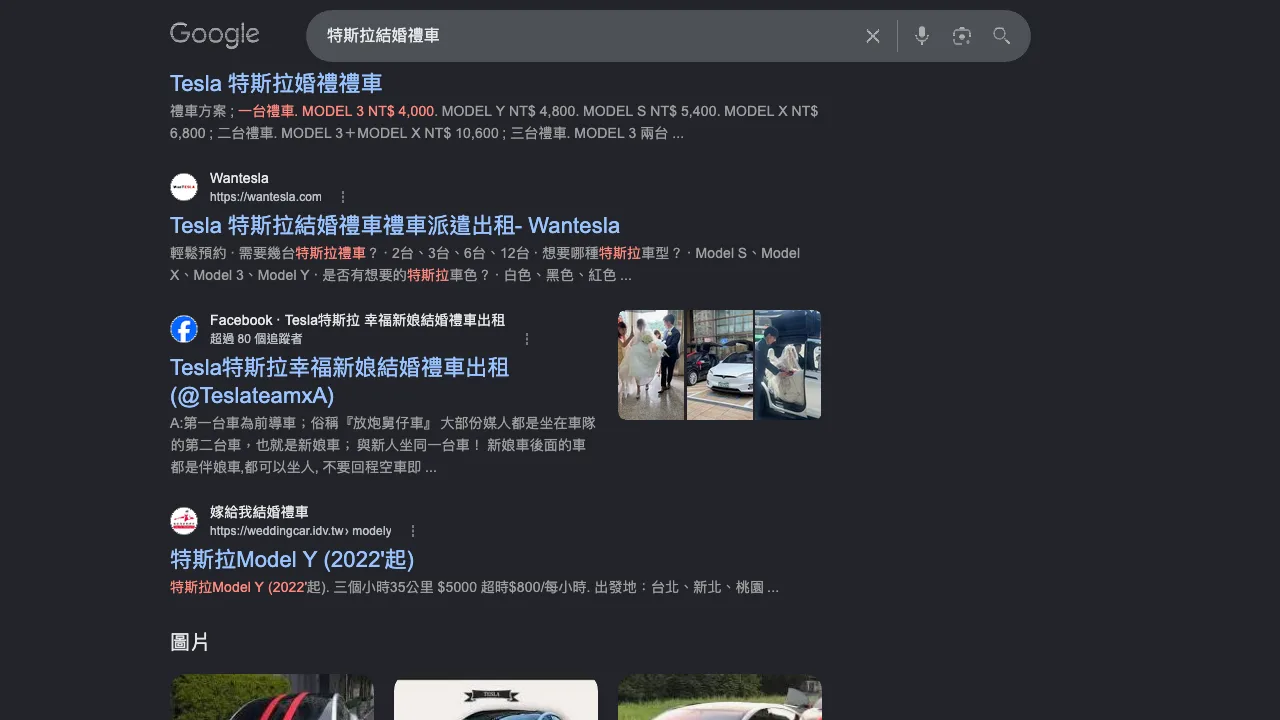The width and height of the screenshot is (1280, 720).
Task: Open Google Lens image search icon
Action: click(x=962, y=36)
